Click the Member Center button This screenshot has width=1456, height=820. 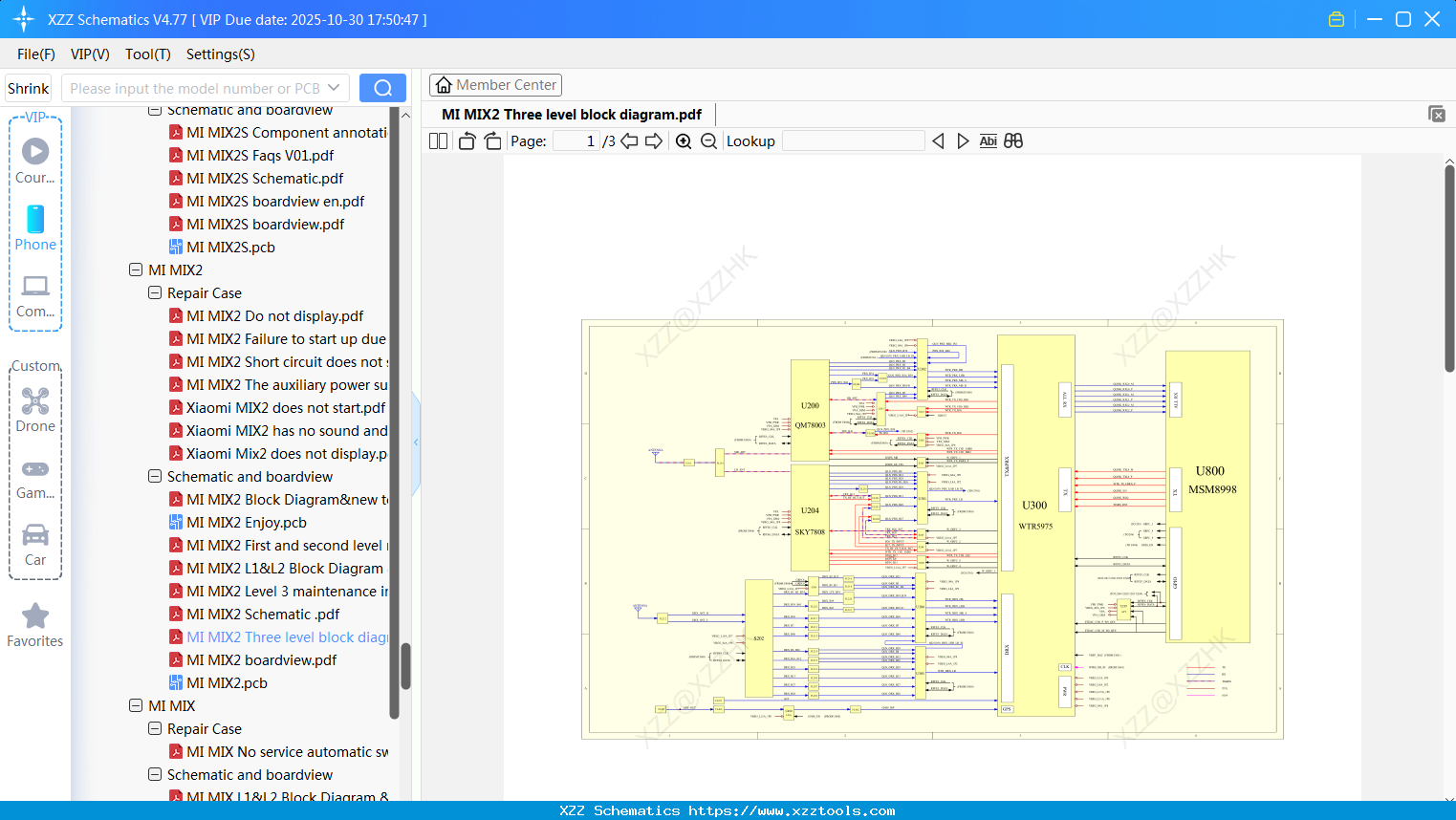pyautogui.click(x=495, y=84)
